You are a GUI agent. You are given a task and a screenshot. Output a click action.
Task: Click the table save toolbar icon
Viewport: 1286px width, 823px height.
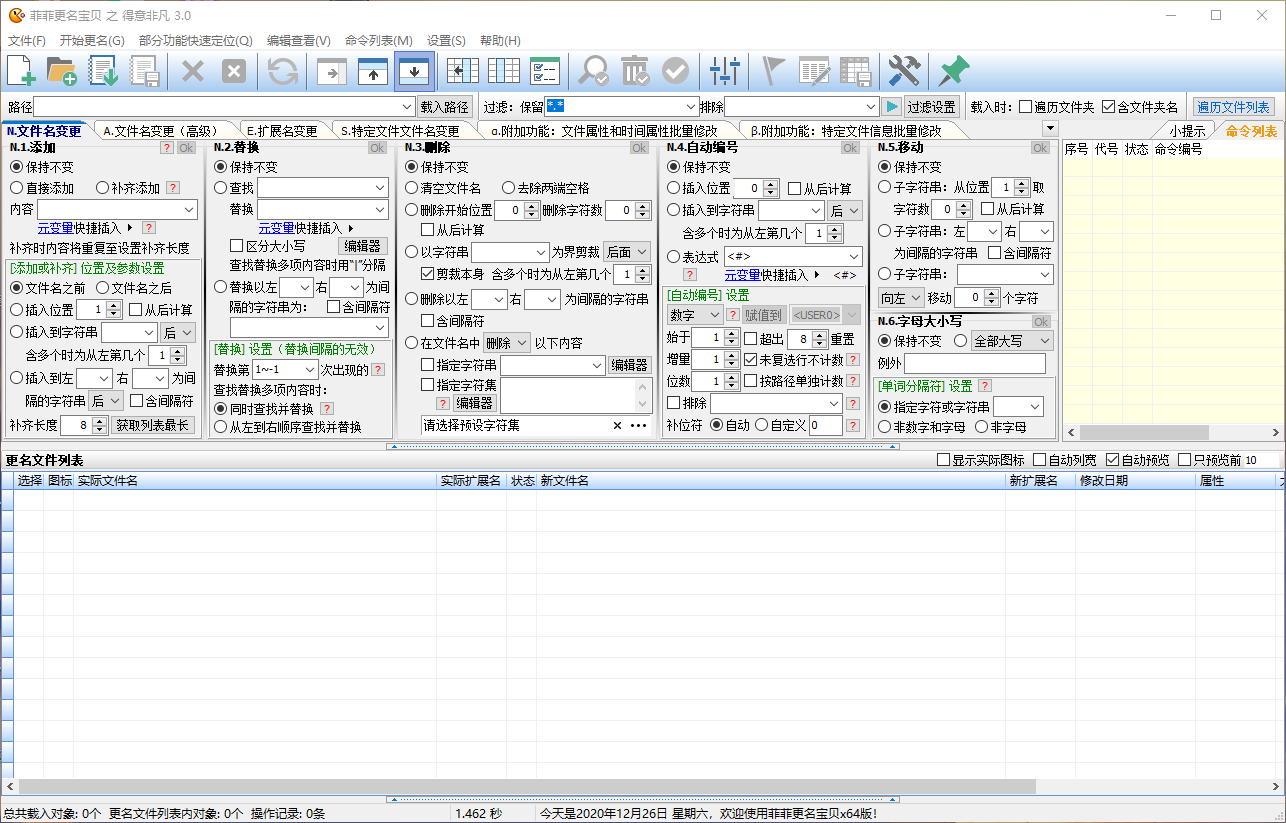pyautogui.click(x=855, y=71)
